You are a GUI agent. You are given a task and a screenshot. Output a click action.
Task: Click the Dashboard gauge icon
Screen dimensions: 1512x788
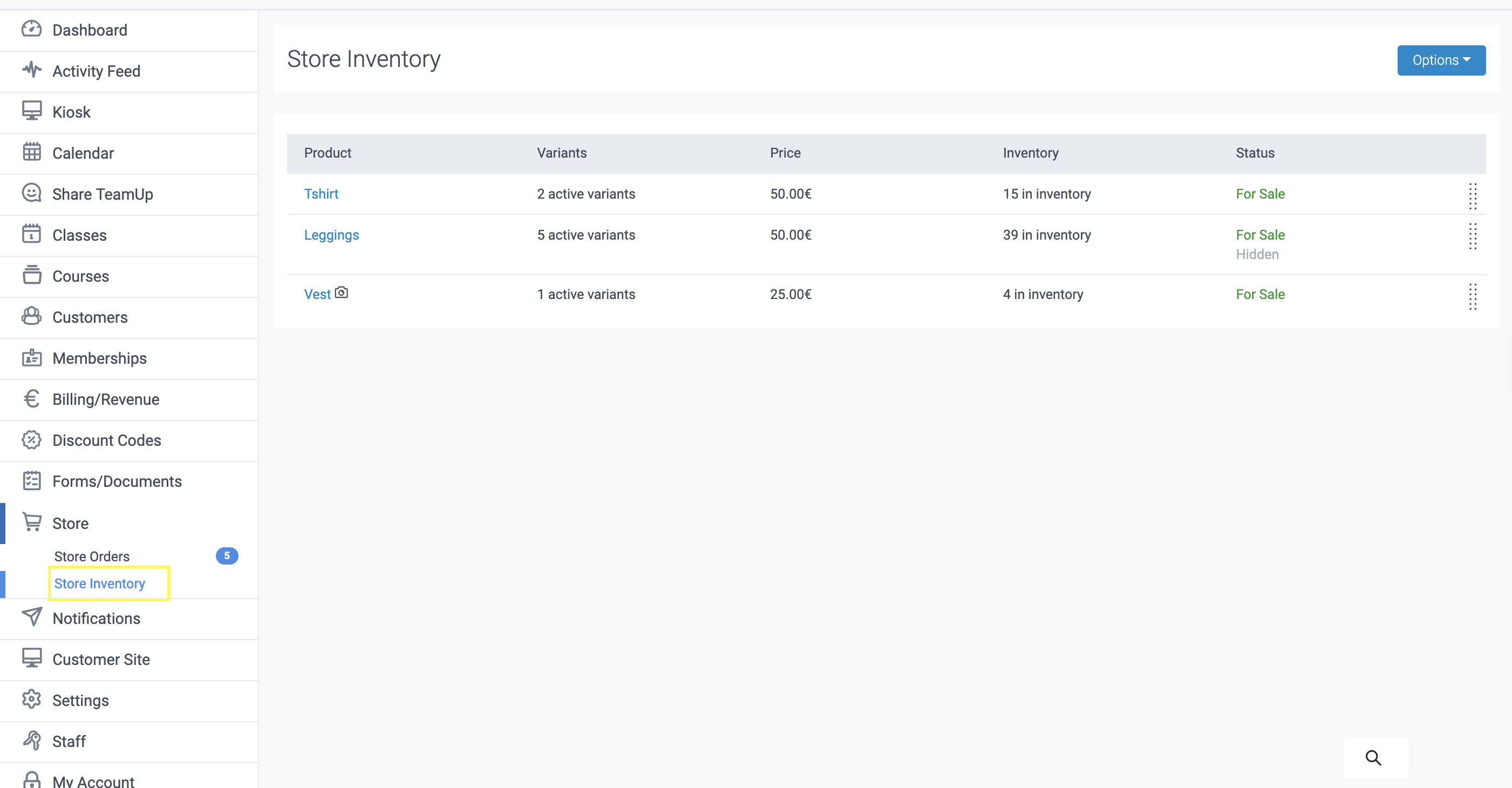[x=32, y=29]
